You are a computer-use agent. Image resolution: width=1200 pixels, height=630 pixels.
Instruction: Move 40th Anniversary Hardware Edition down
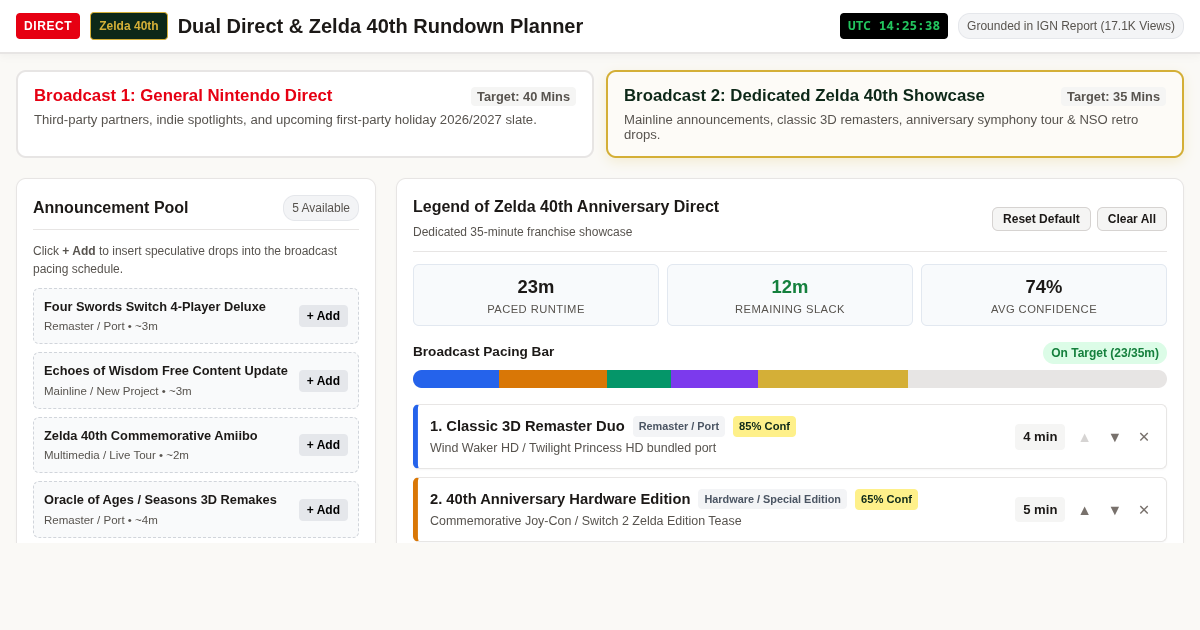[x=1114, y=510]
